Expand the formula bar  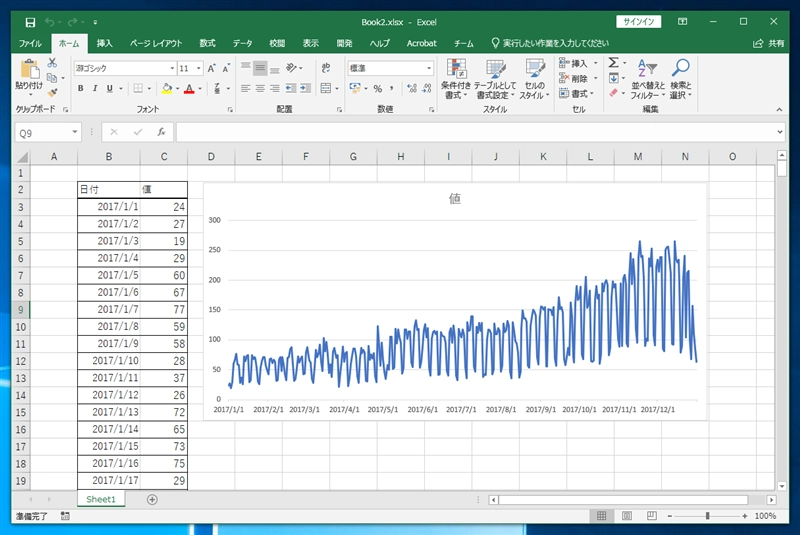tap(780, 132)
